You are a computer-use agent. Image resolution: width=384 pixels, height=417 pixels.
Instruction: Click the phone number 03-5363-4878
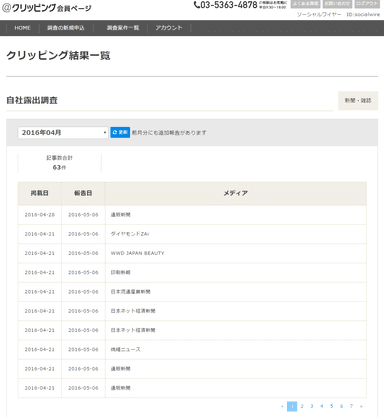[x=226, y=5]
